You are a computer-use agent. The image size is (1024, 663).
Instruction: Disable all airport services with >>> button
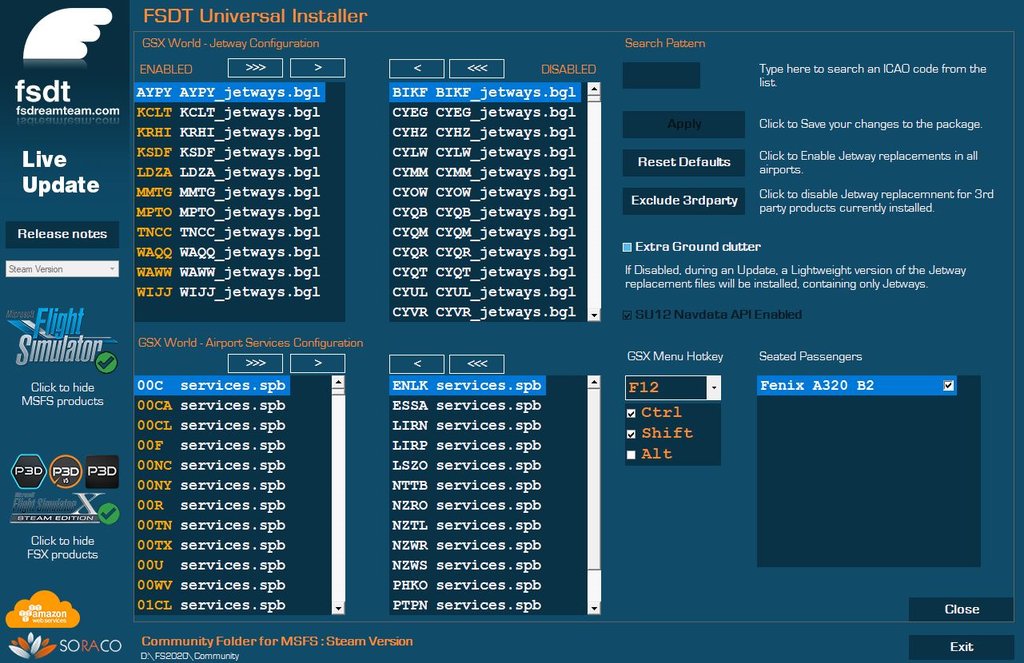[x=255, y=363]
